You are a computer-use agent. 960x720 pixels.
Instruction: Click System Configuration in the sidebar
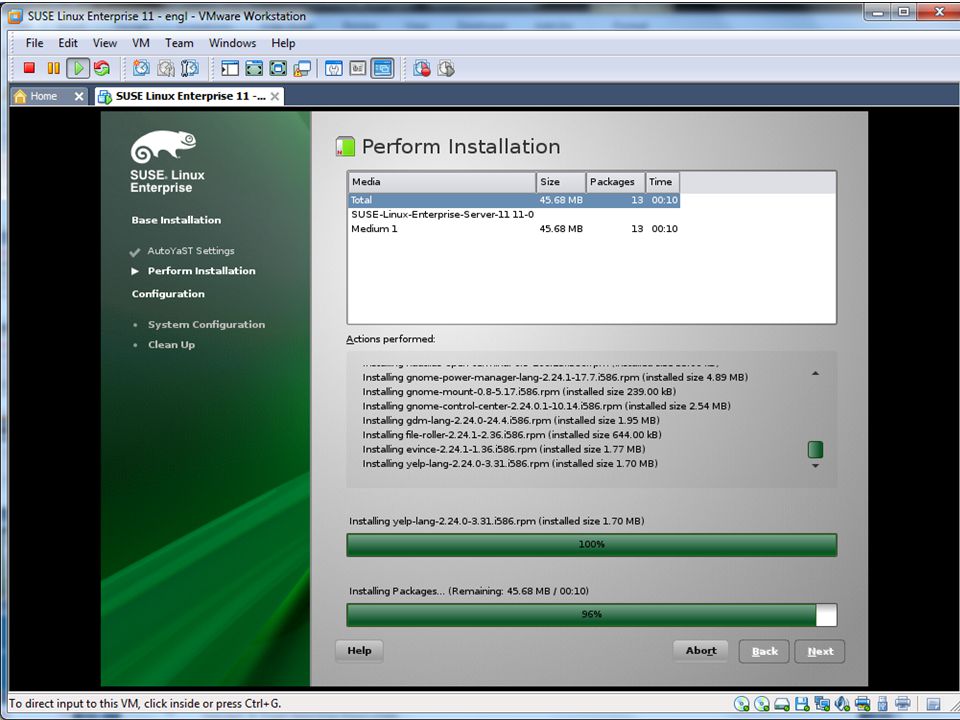pos(206,324)
